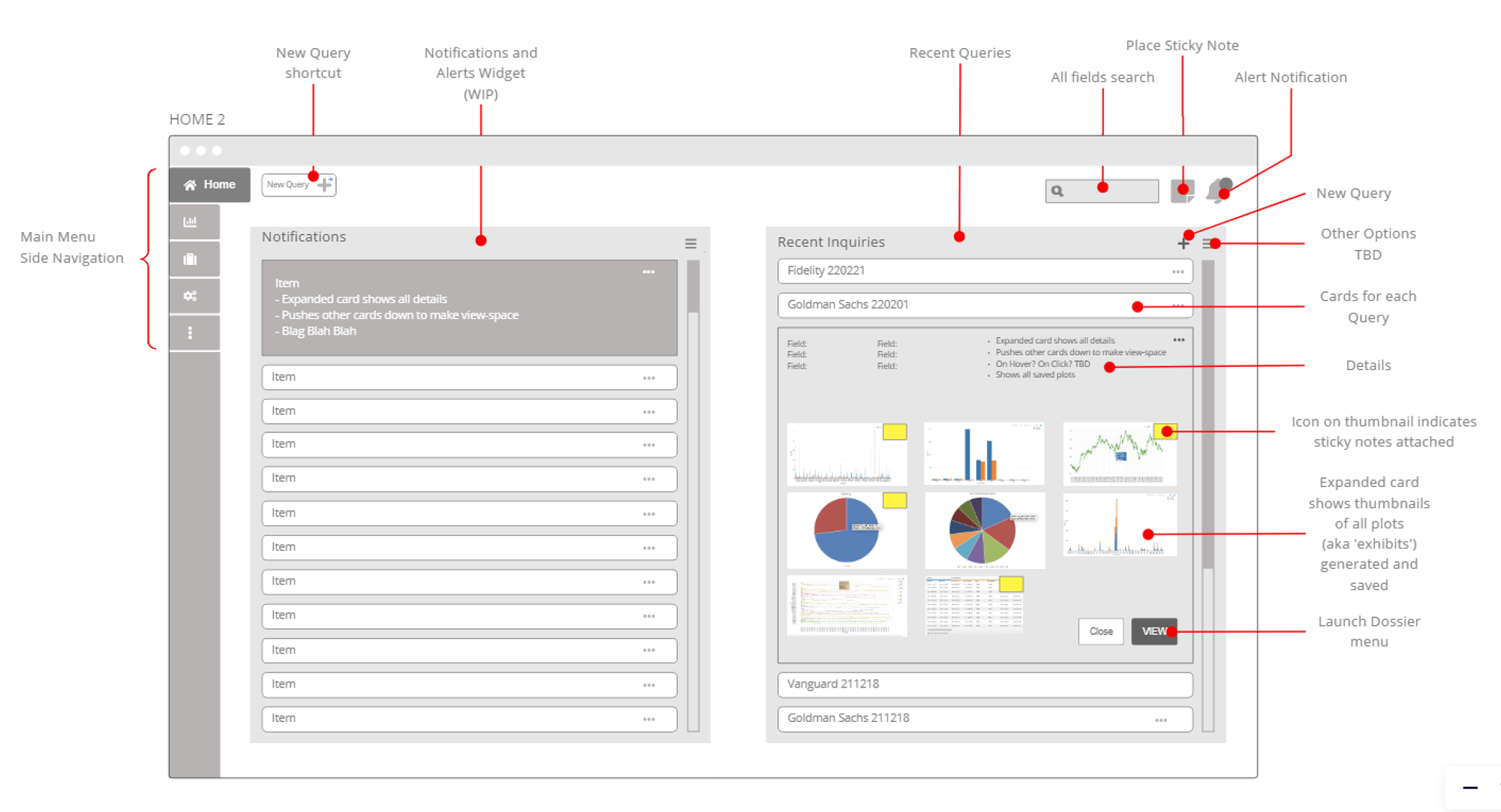Expand the Vanguard 211218 query card
Screen dimensions: 1501x812
985,684
